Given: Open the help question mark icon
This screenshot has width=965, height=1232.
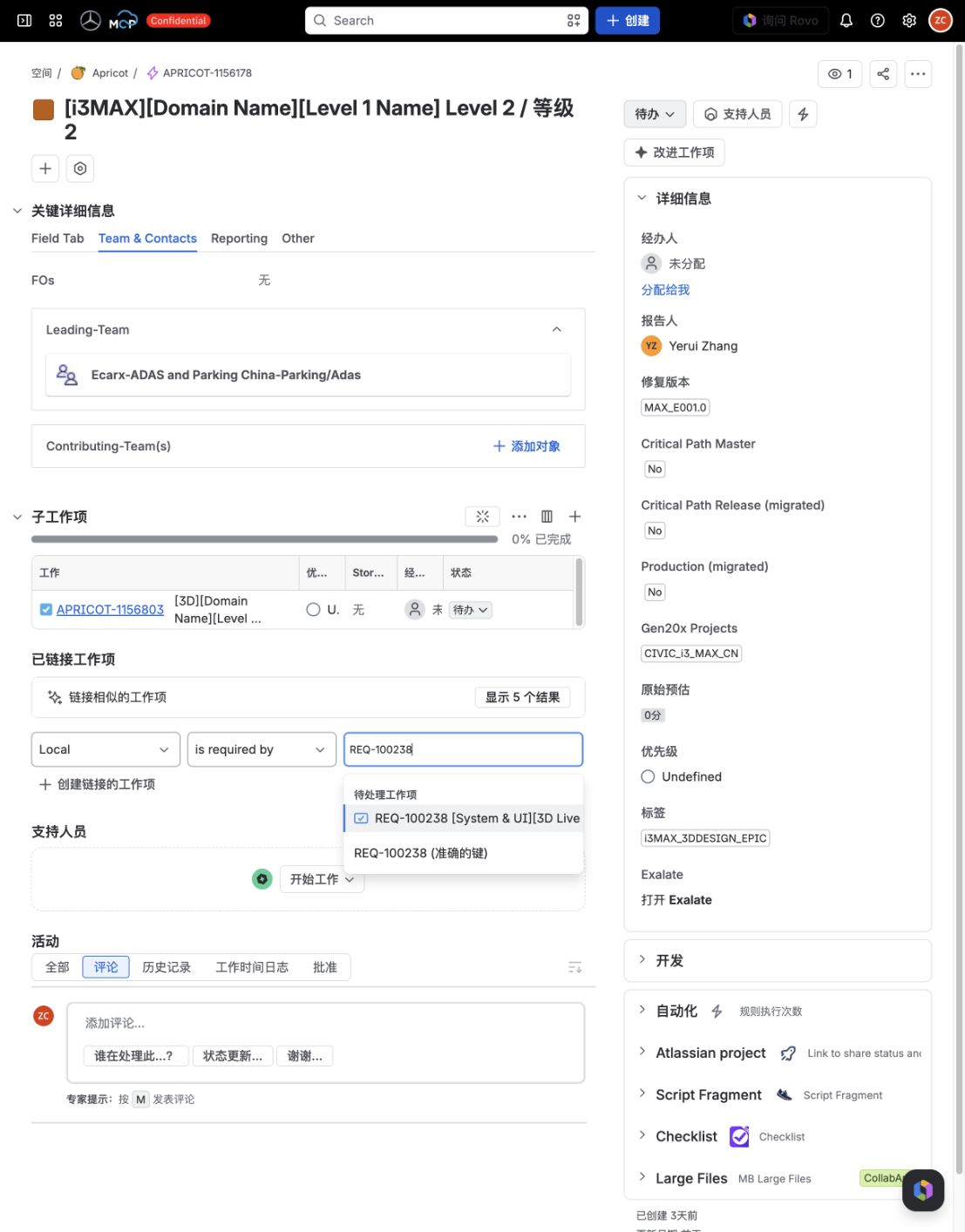Looking at the screenshot, I should (x=878, y=20).
